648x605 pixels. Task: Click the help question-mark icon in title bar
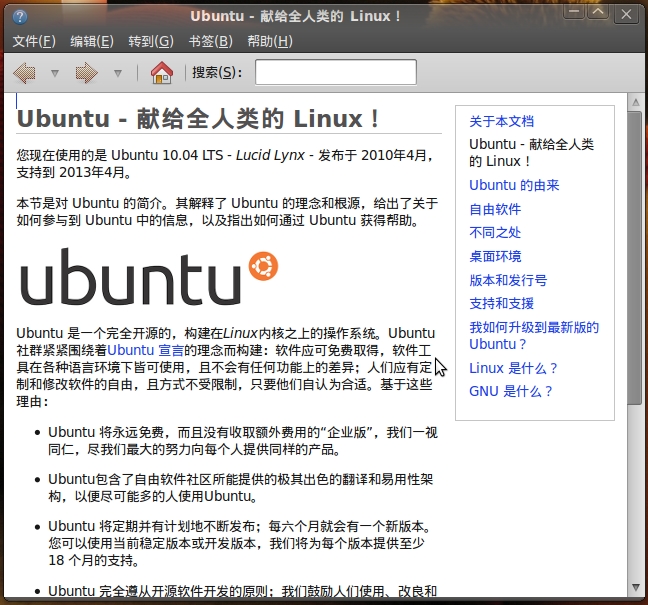tap(19, 17)
